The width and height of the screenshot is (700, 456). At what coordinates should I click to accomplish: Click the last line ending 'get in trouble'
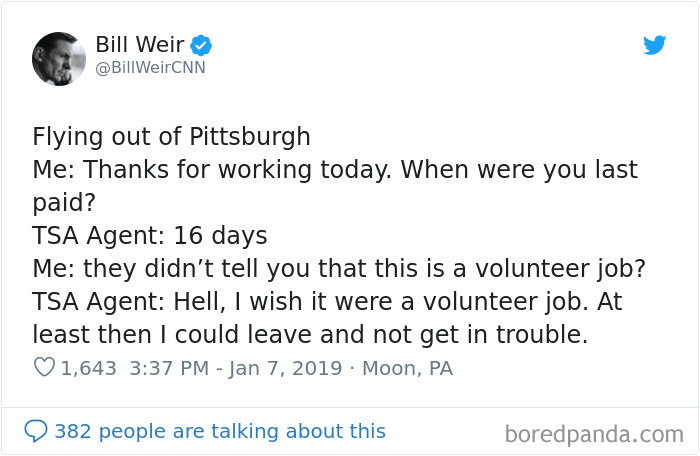point(310,335)
